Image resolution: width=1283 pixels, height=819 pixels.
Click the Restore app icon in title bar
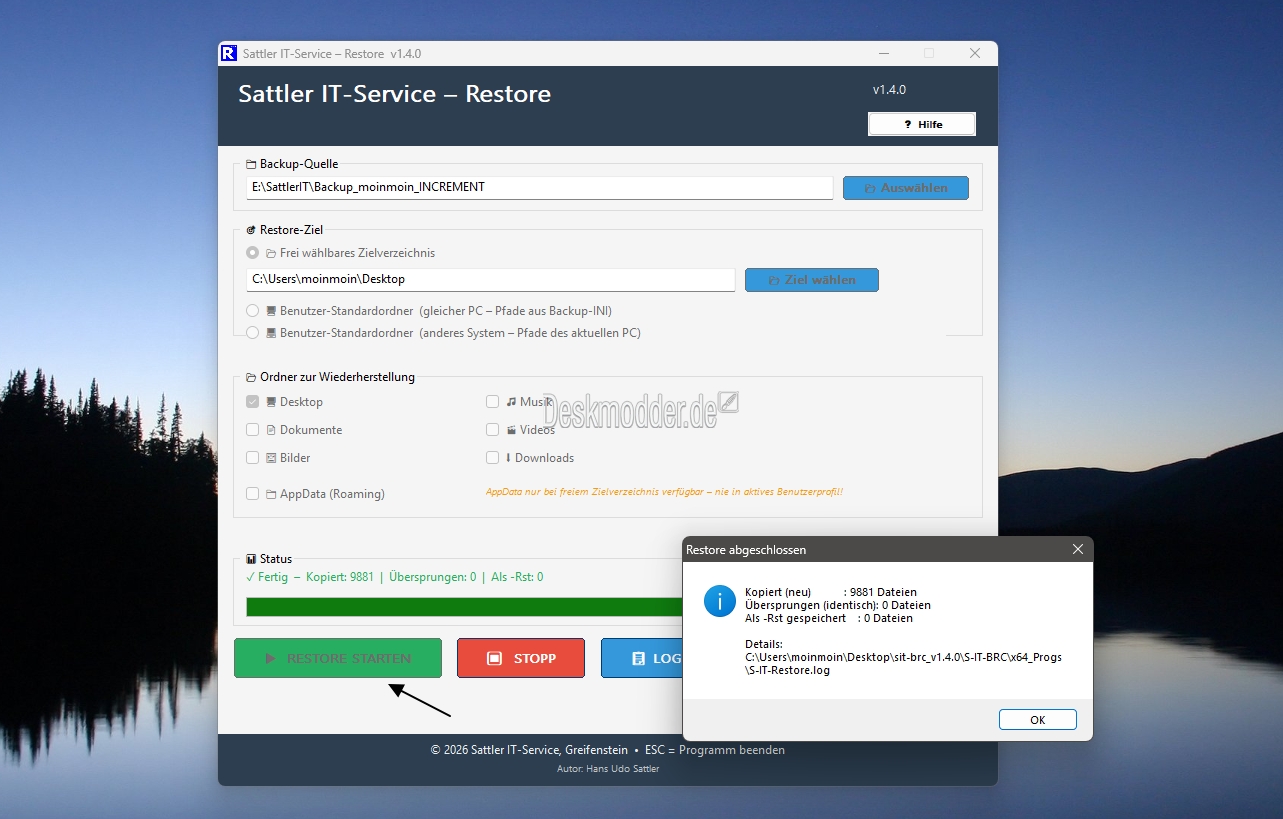pos(229,53)
